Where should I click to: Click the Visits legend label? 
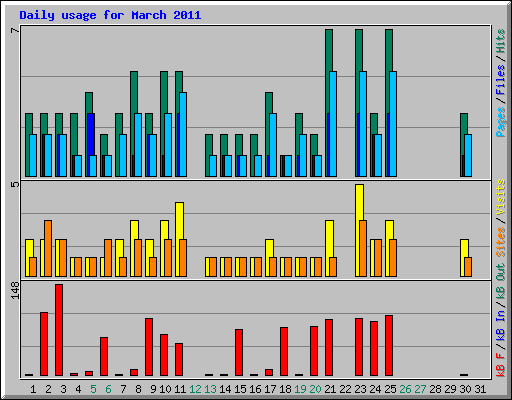(x=501, y=198)
